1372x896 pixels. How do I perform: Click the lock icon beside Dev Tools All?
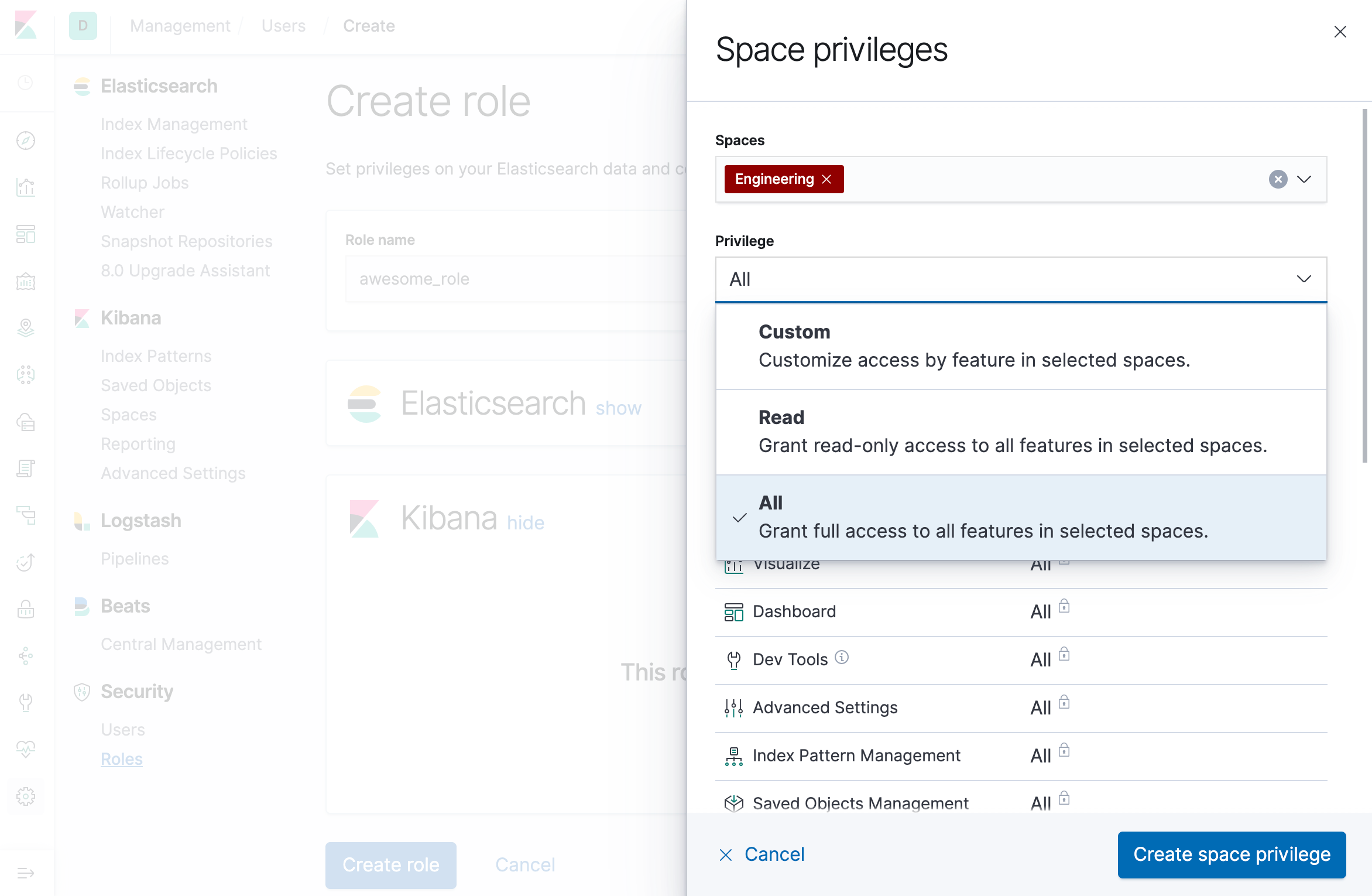point(1064,654)
